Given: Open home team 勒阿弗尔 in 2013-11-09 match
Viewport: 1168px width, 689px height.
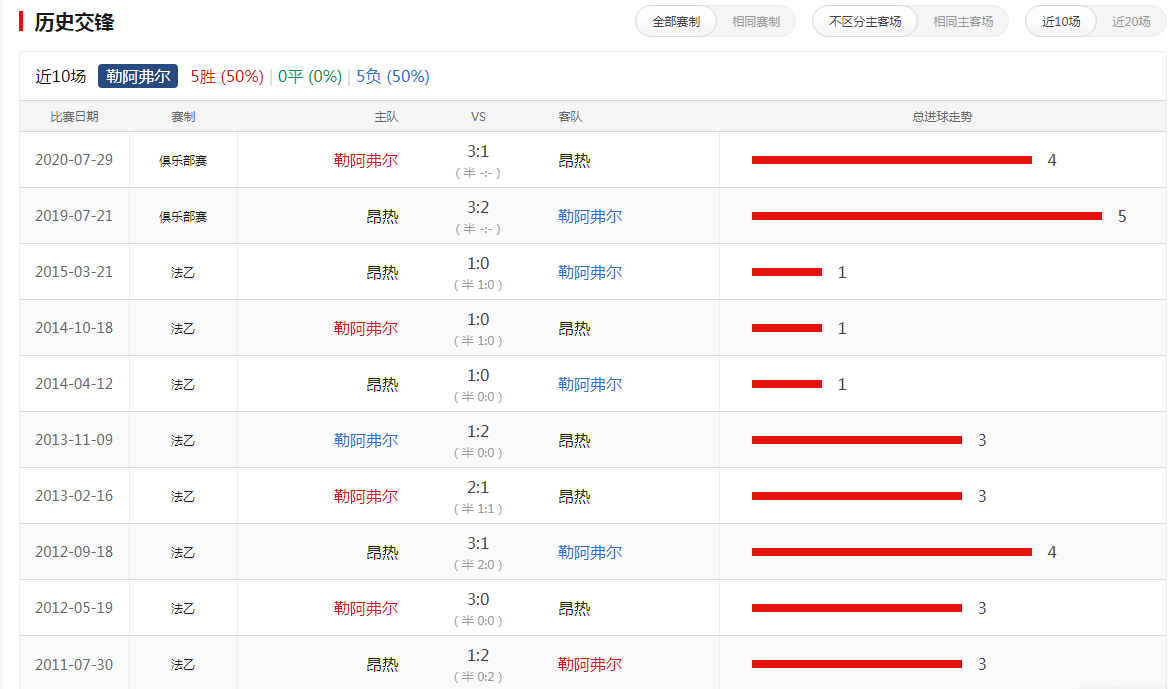Looking at the screenshot, I should click(366, 440).
